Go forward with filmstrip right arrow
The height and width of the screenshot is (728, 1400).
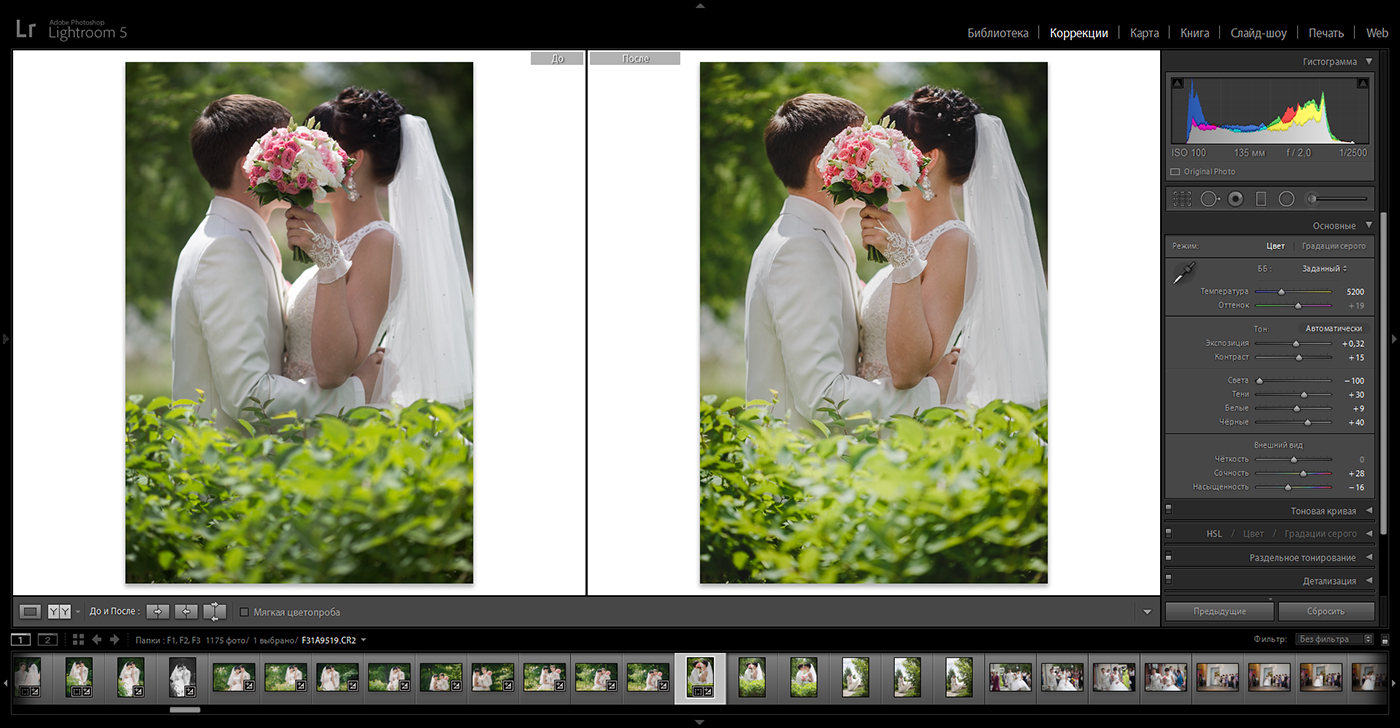click(114, 640)
